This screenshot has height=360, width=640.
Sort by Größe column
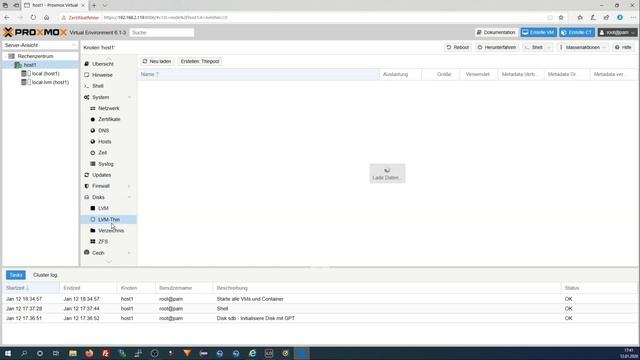point(441,74)
